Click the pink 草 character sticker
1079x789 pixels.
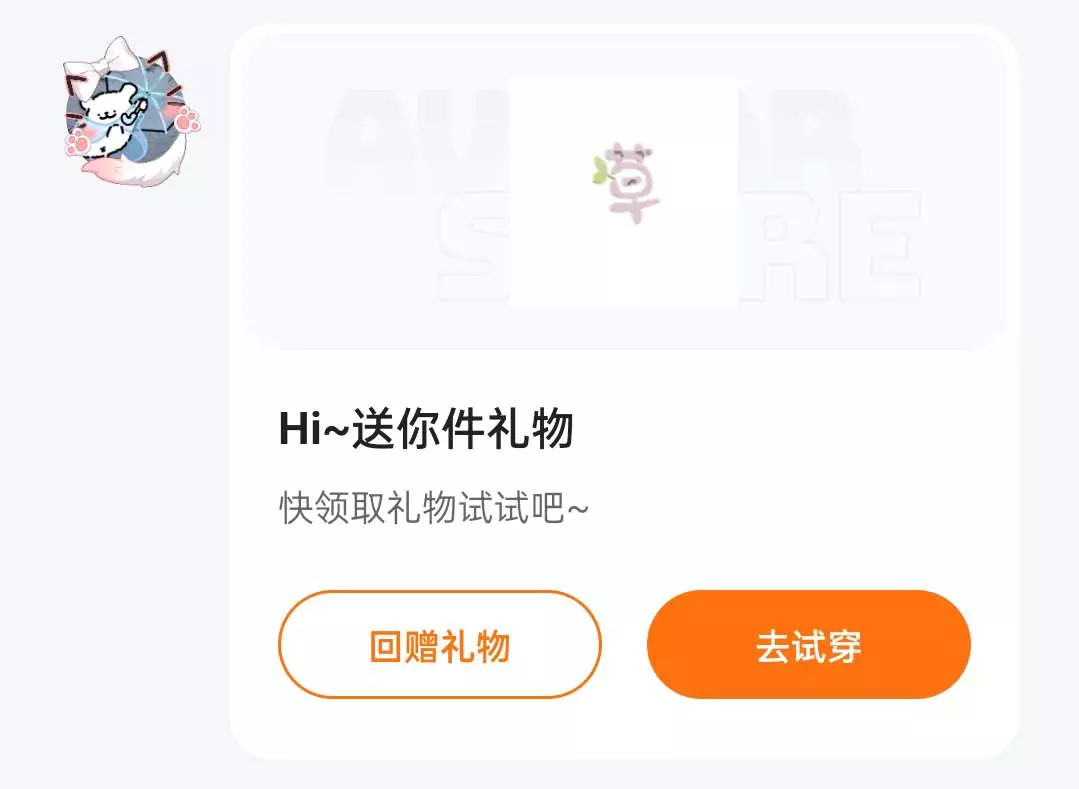point(628,182)
